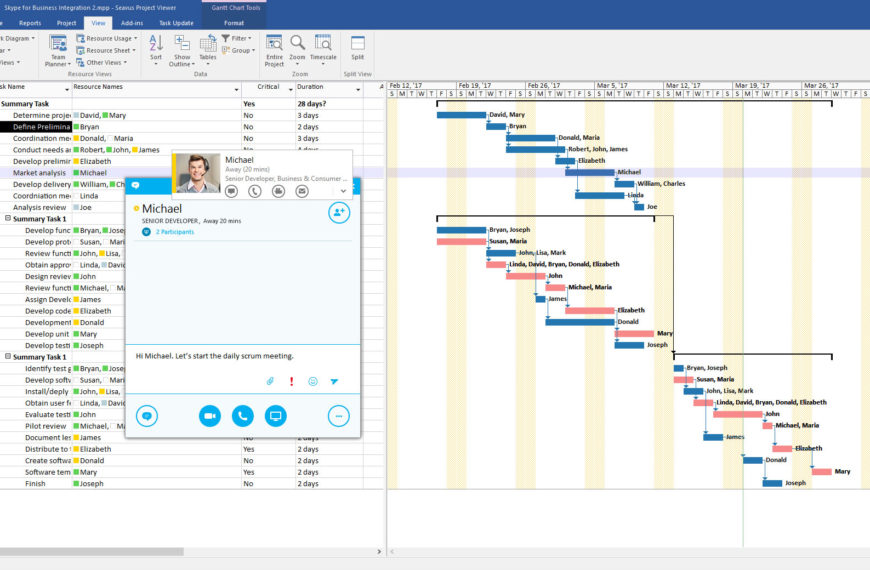
Task: Select the View ribbon tab
Action: click(98, 23)
